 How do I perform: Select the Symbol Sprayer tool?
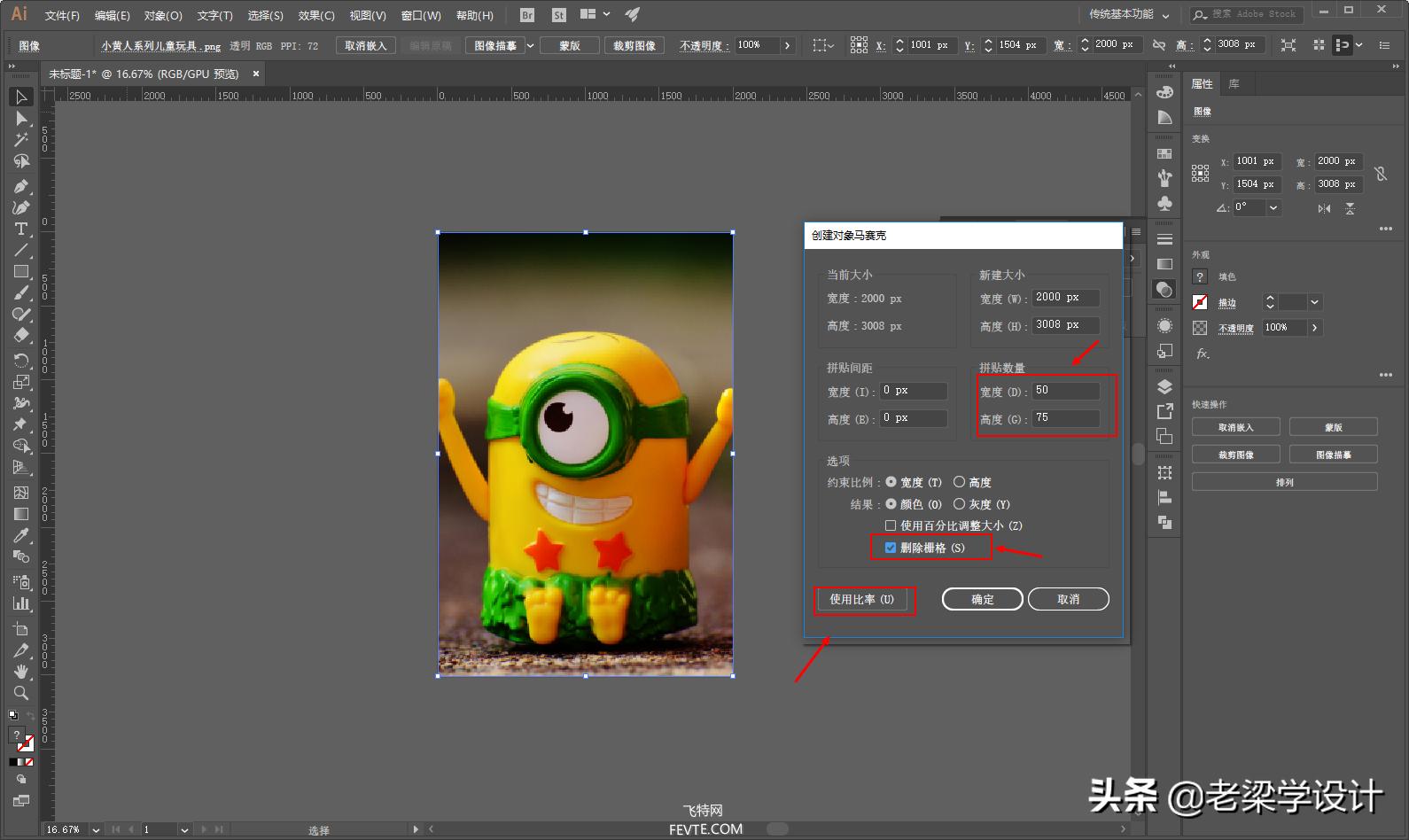(21, 582)
